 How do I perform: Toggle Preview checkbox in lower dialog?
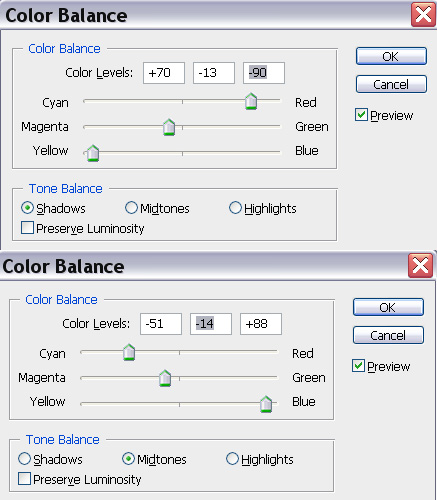pyautogui.click(x=359, y=366)
